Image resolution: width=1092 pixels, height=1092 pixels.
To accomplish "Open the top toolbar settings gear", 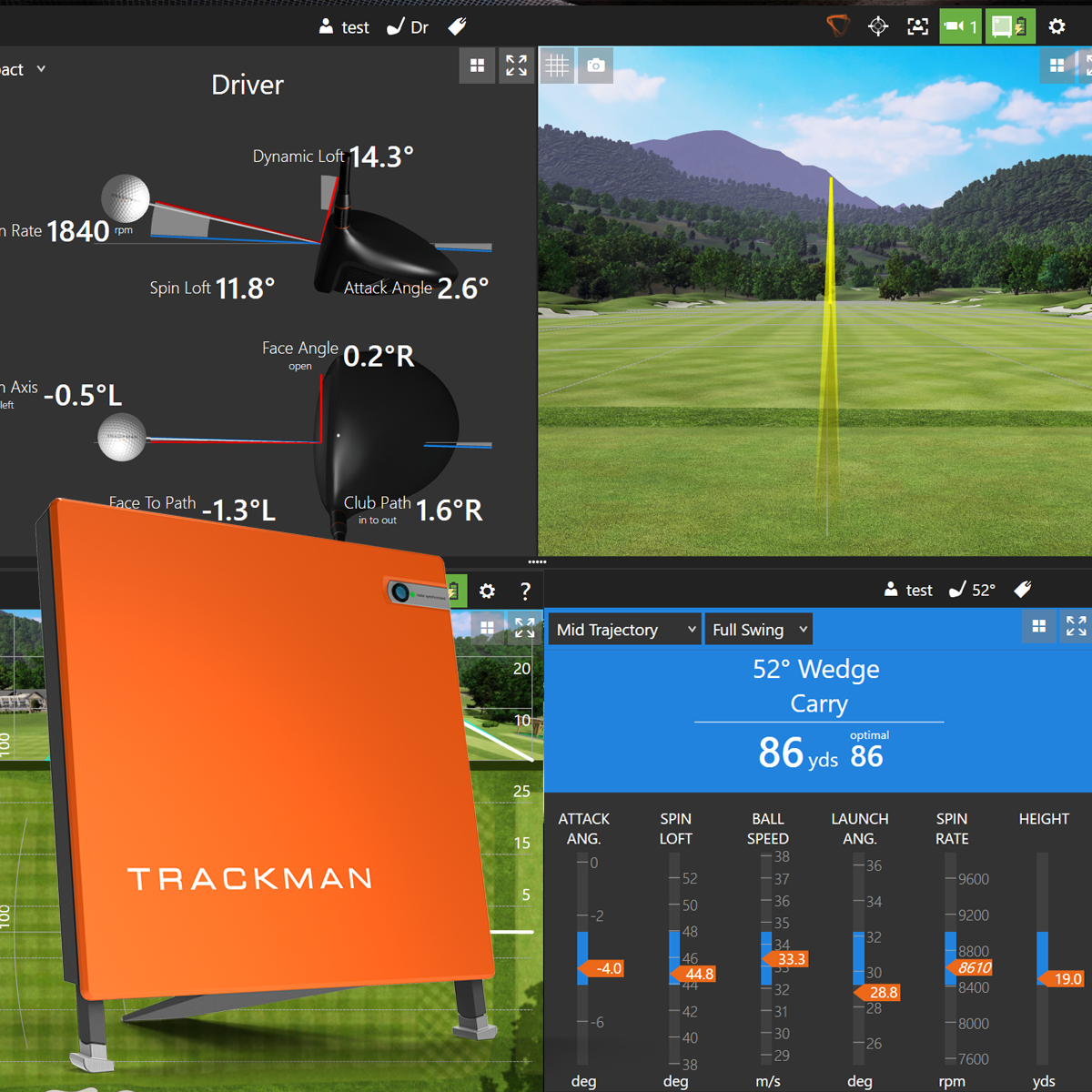I will (1057, 26).
